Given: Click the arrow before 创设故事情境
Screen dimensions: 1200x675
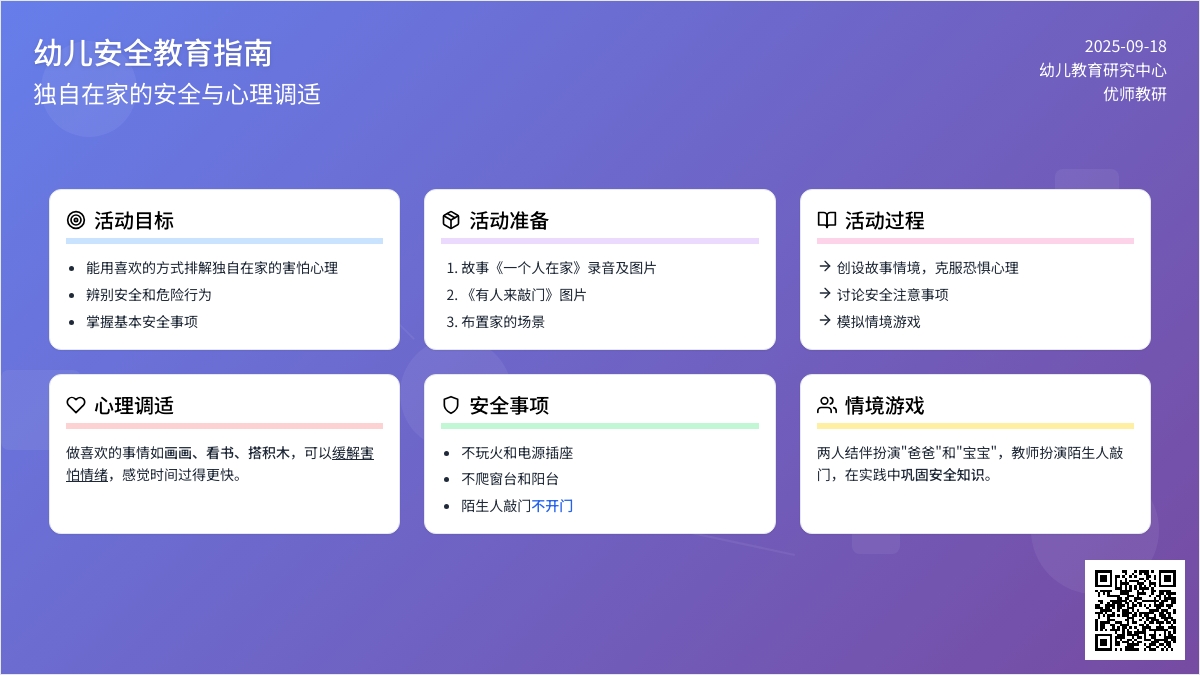Looking at the screenshot, I should (824, 267).
